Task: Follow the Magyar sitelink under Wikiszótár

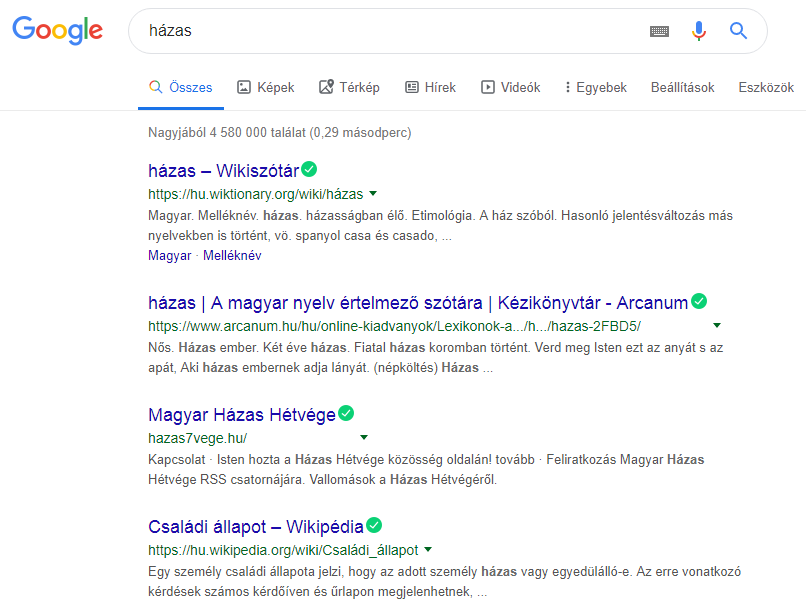Action: [170, 255]
